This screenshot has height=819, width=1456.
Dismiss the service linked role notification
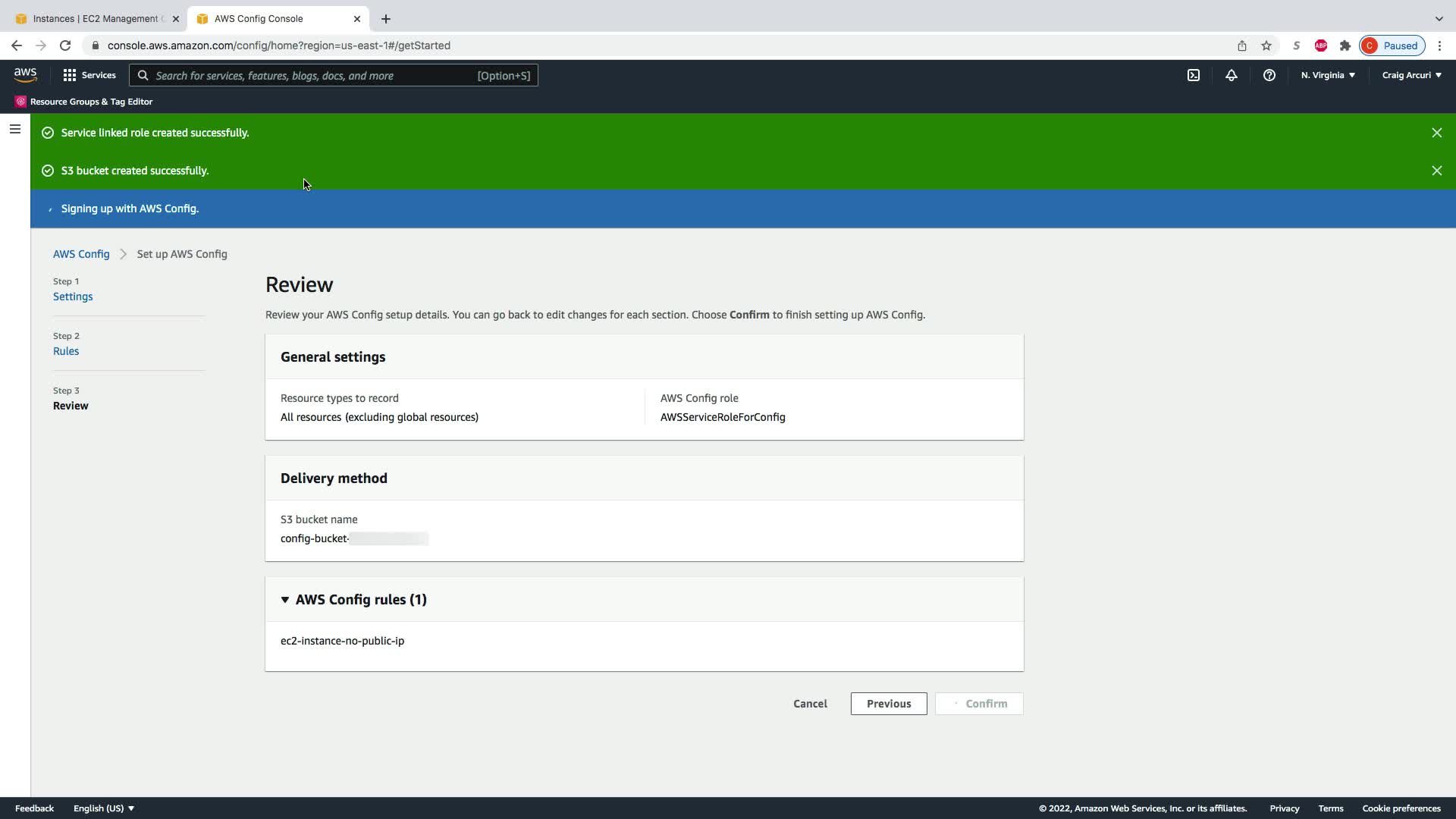1436,133
